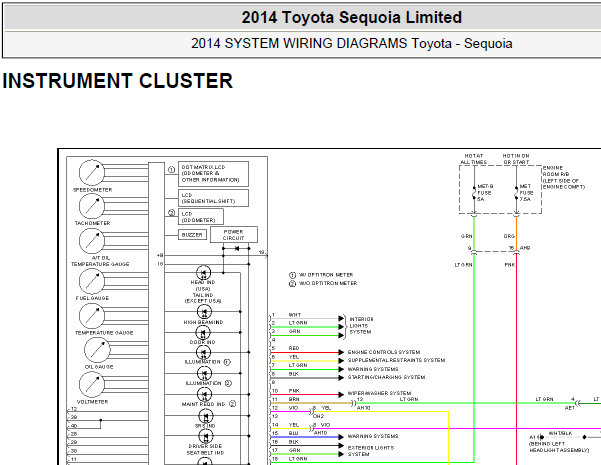This screenshot has height=465, width=601.
Task: Click the 'HOT AT ALL TIMES' label
Action: tap(474, 159)
